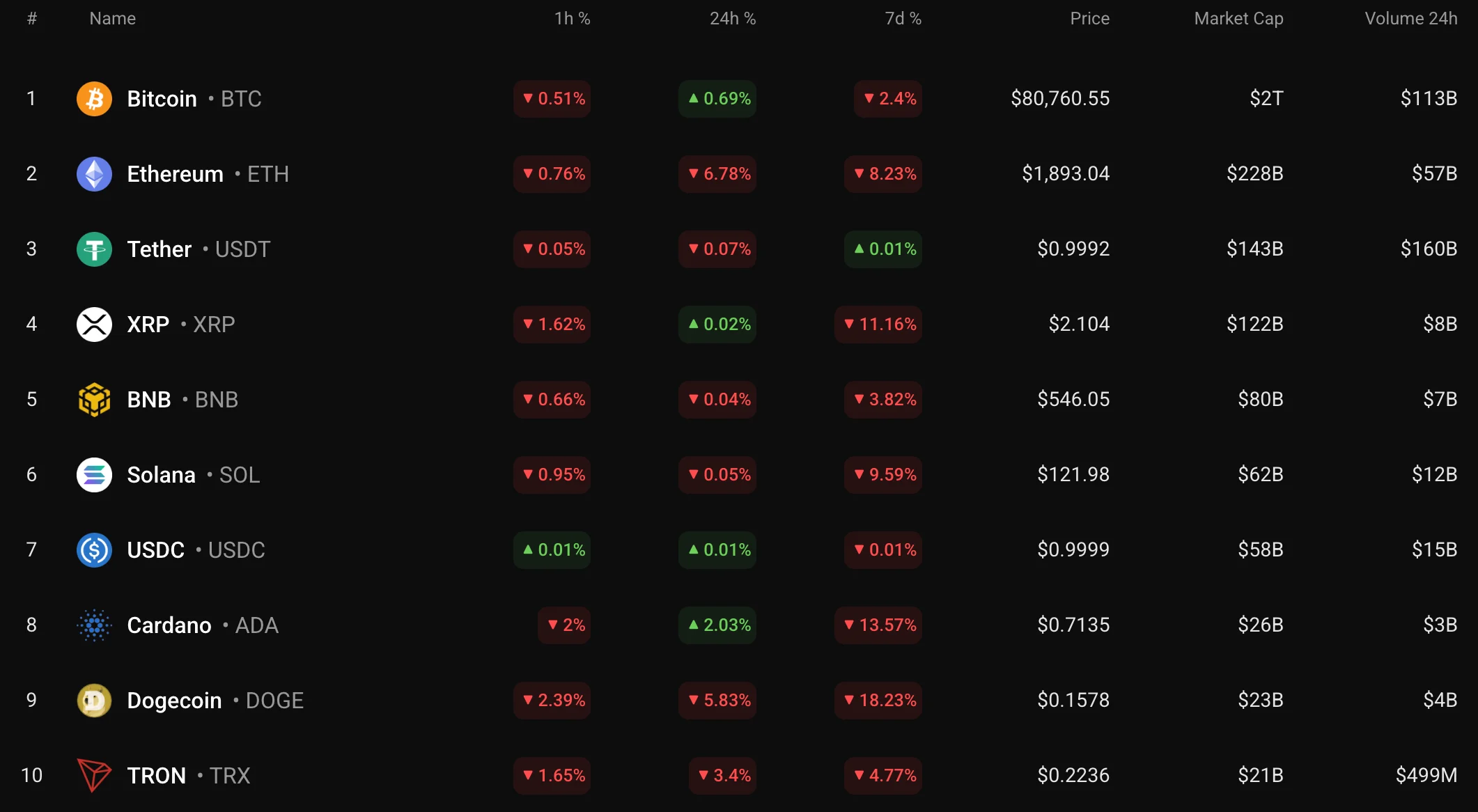Sort by the Market Cap column header
Viewport: 1478px width, 812px height.
coord(1238,19)
